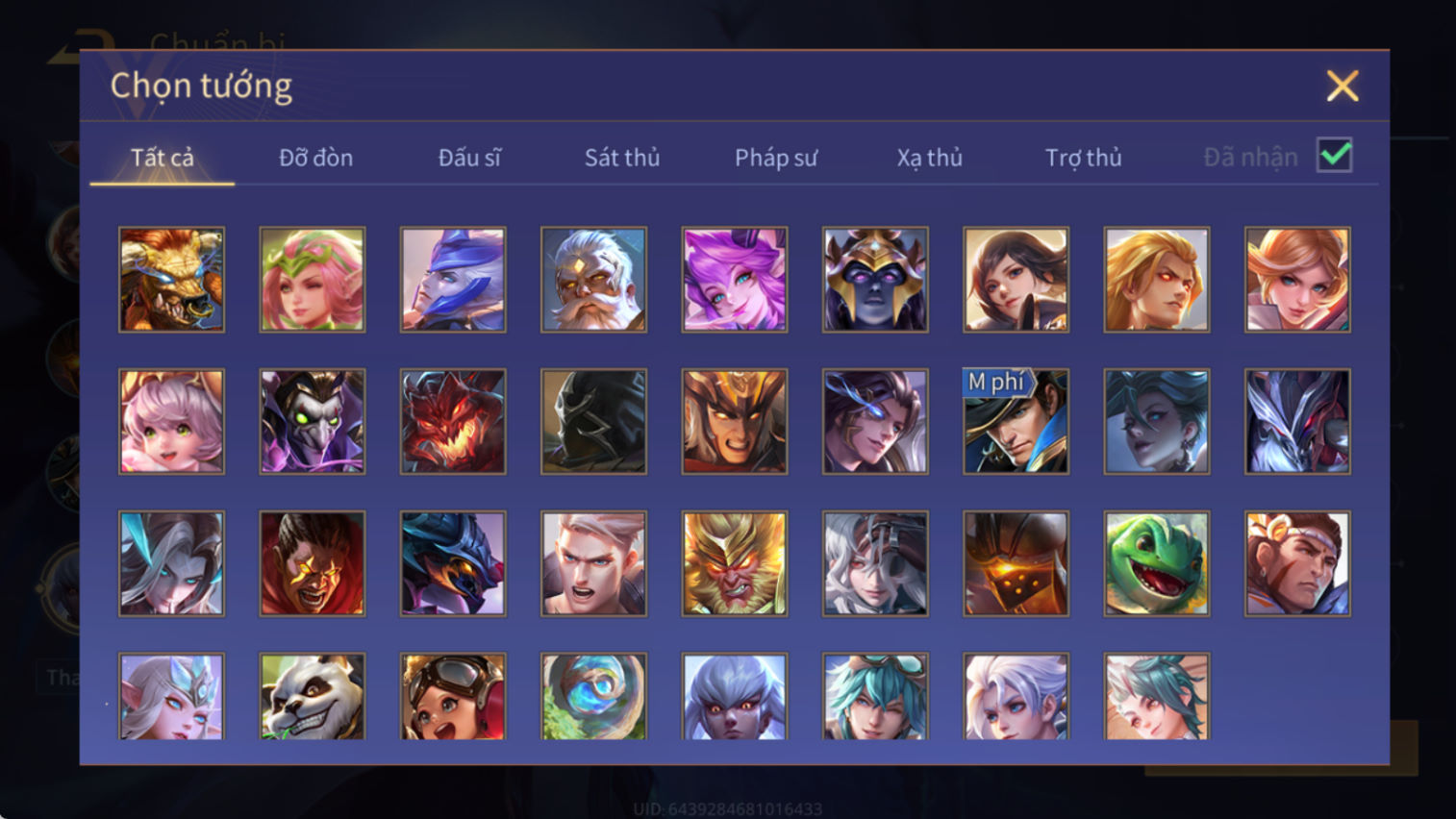Select the golden monkey king hero
The image size is (1456, 819).
[x=735, y=563]
